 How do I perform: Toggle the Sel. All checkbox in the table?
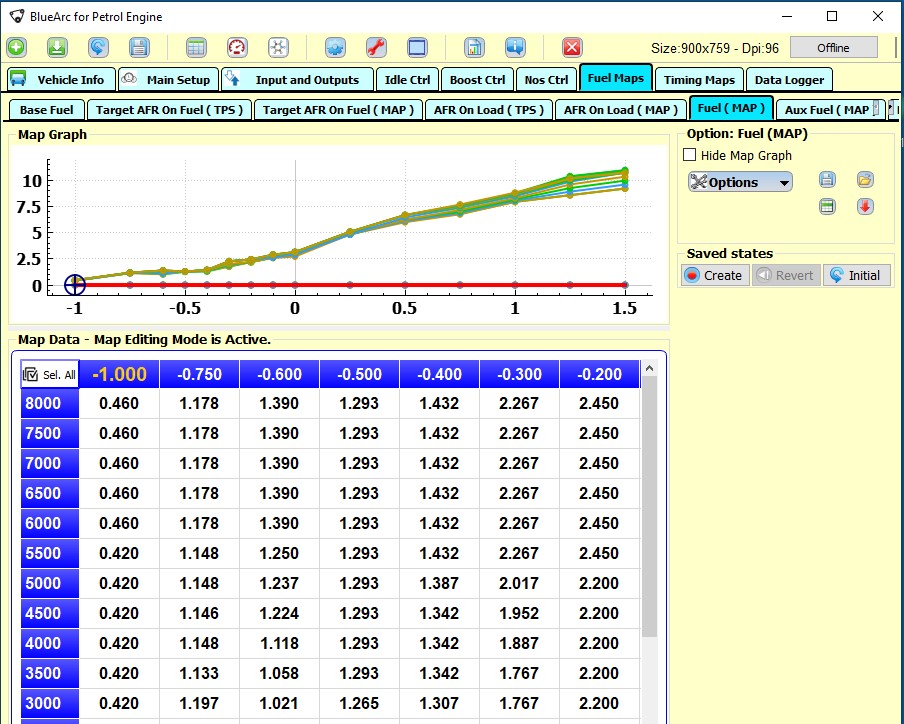[x=50, y=375]
